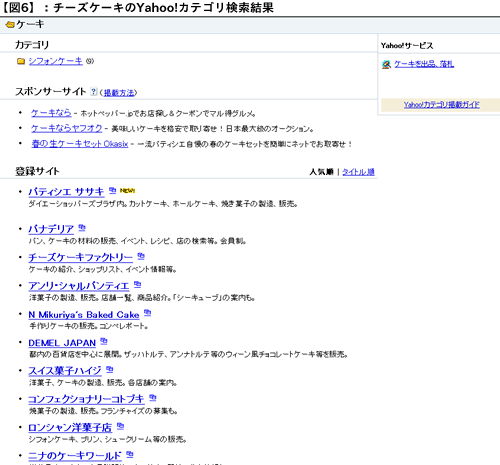500x465 pixels.
Task: Open the シフォンケーキ category link
Action: pos(55,61)
